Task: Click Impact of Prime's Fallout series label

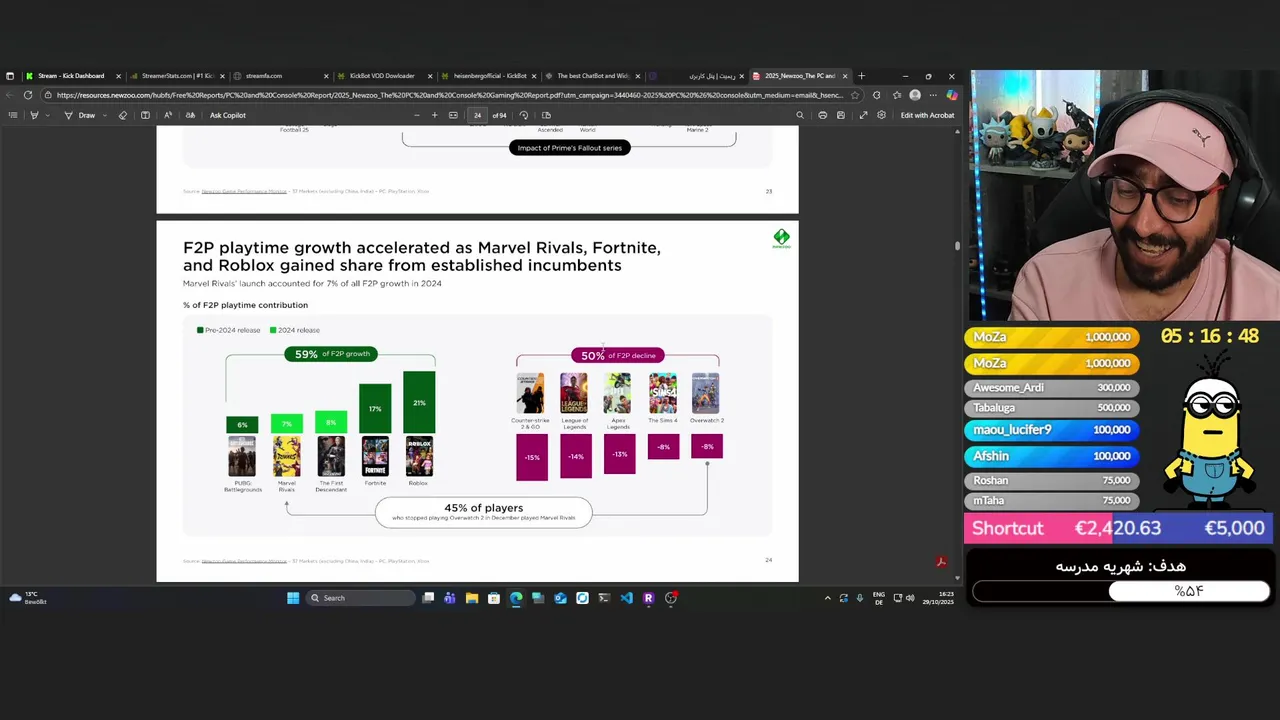Action: [x=570, y=148]
